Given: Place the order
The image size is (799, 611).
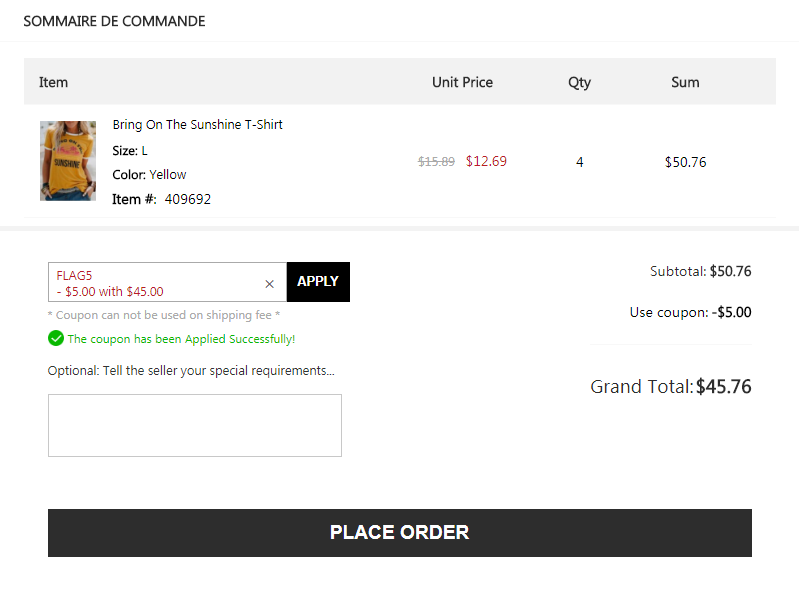Looking at the screenshot, I should point(400,533).
